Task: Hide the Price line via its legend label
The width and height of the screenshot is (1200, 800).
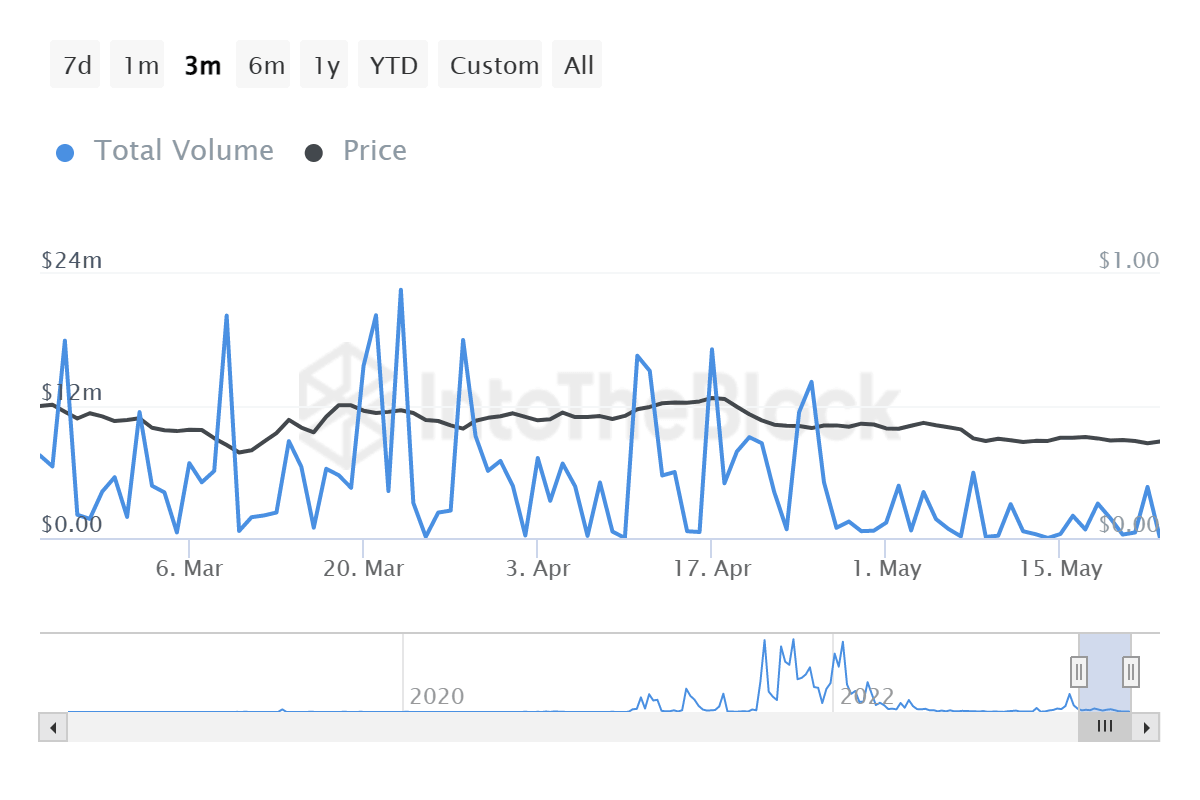Action: point(375,150)
